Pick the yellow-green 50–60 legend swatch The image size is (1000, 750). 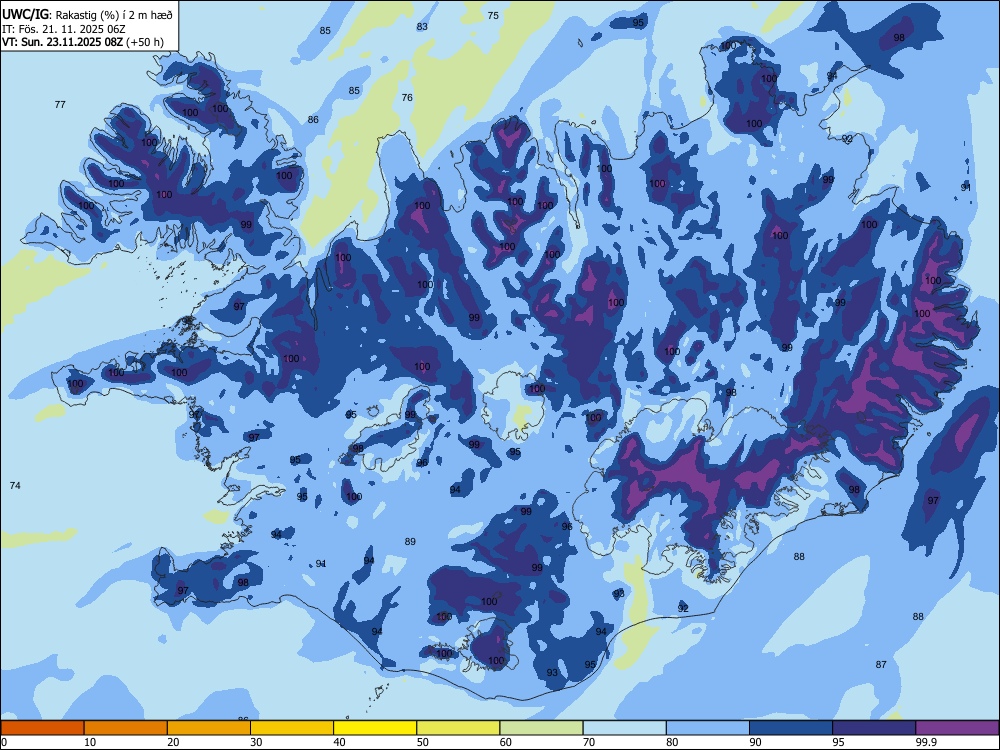[x=458, y=728]
